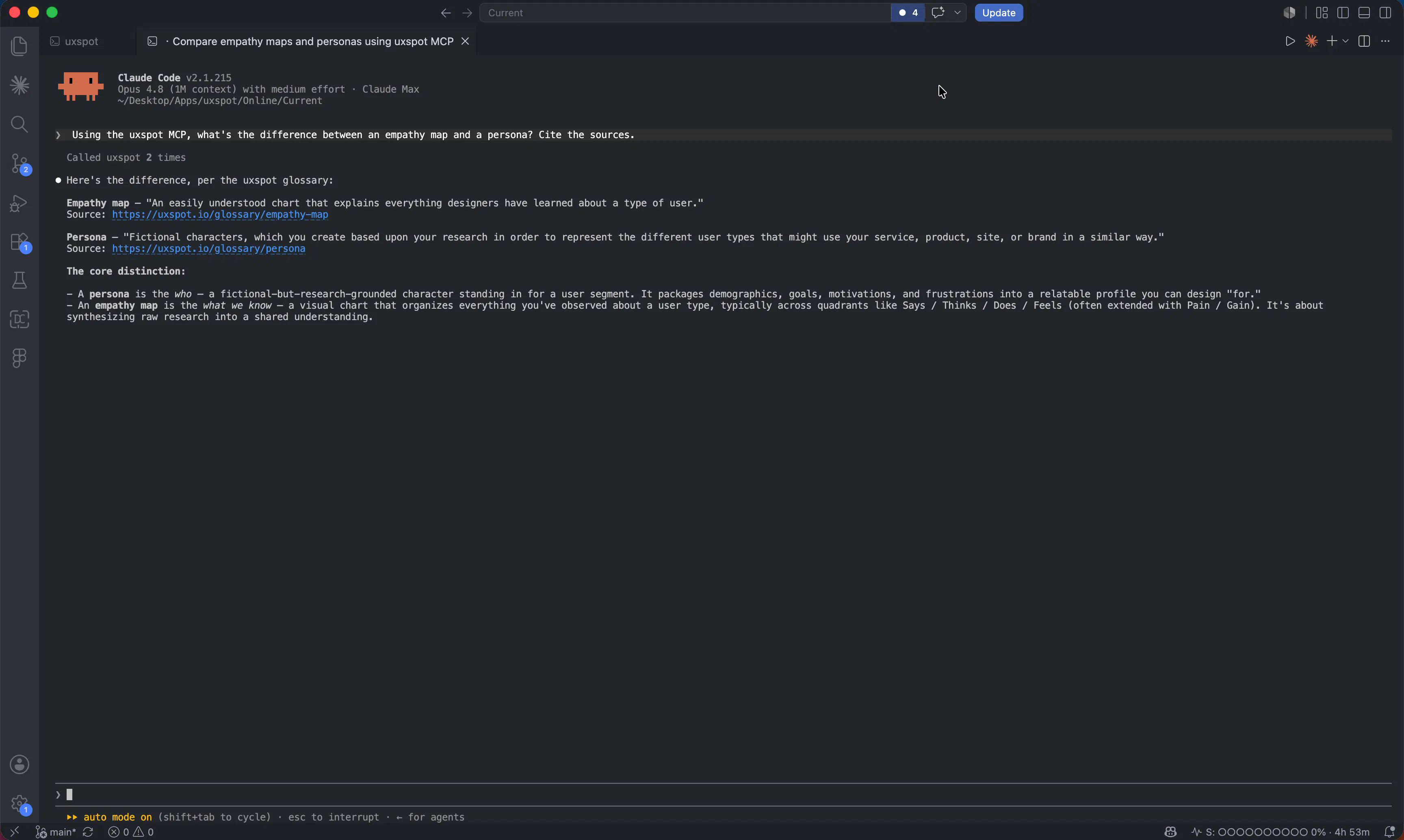Screen dimensions: 1404x840
Task: Expand the chat dropdown chevron
Action: [957, 13]
